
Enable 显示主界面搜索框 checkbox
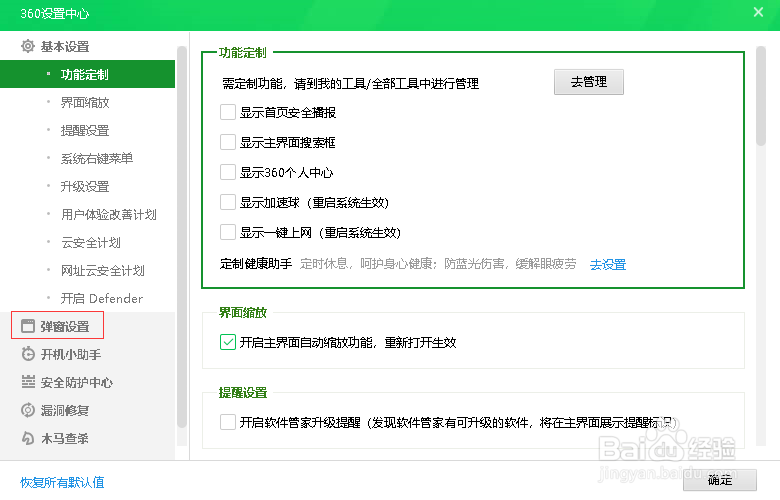(x=228, y=142)
